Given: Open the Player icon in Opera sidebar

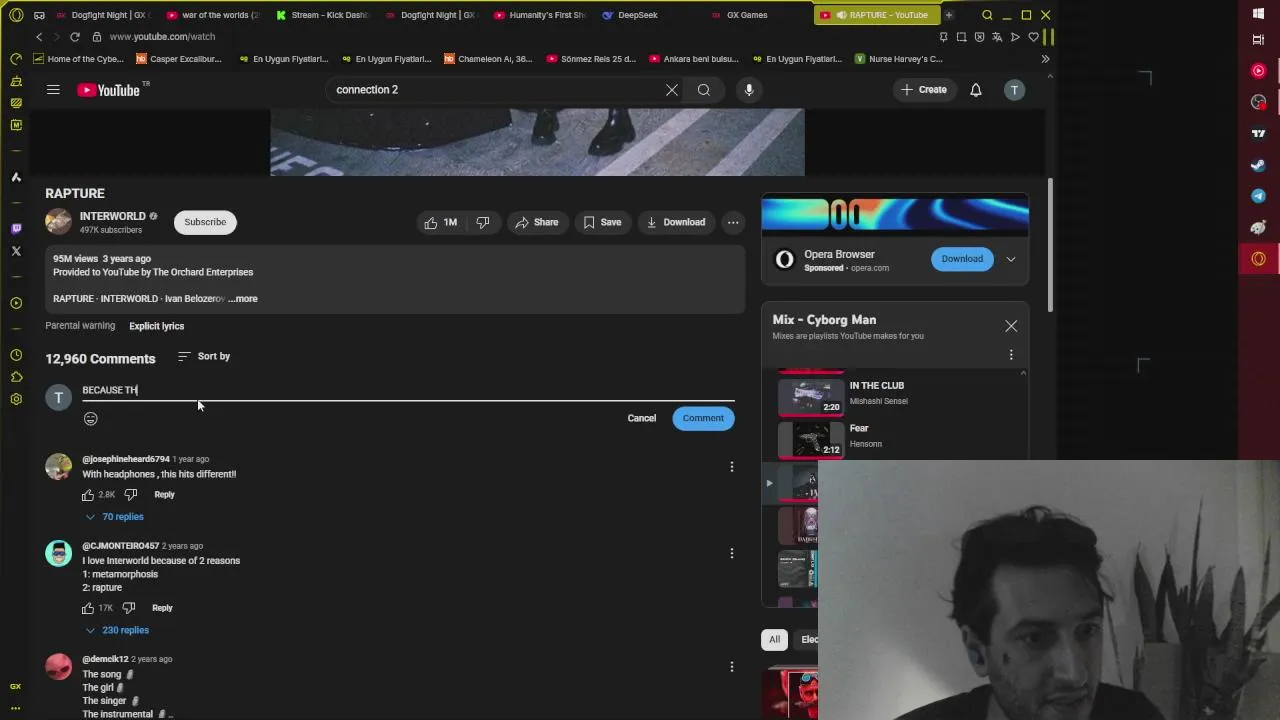Looking at the screenshot, I should [x=16, y=303].
